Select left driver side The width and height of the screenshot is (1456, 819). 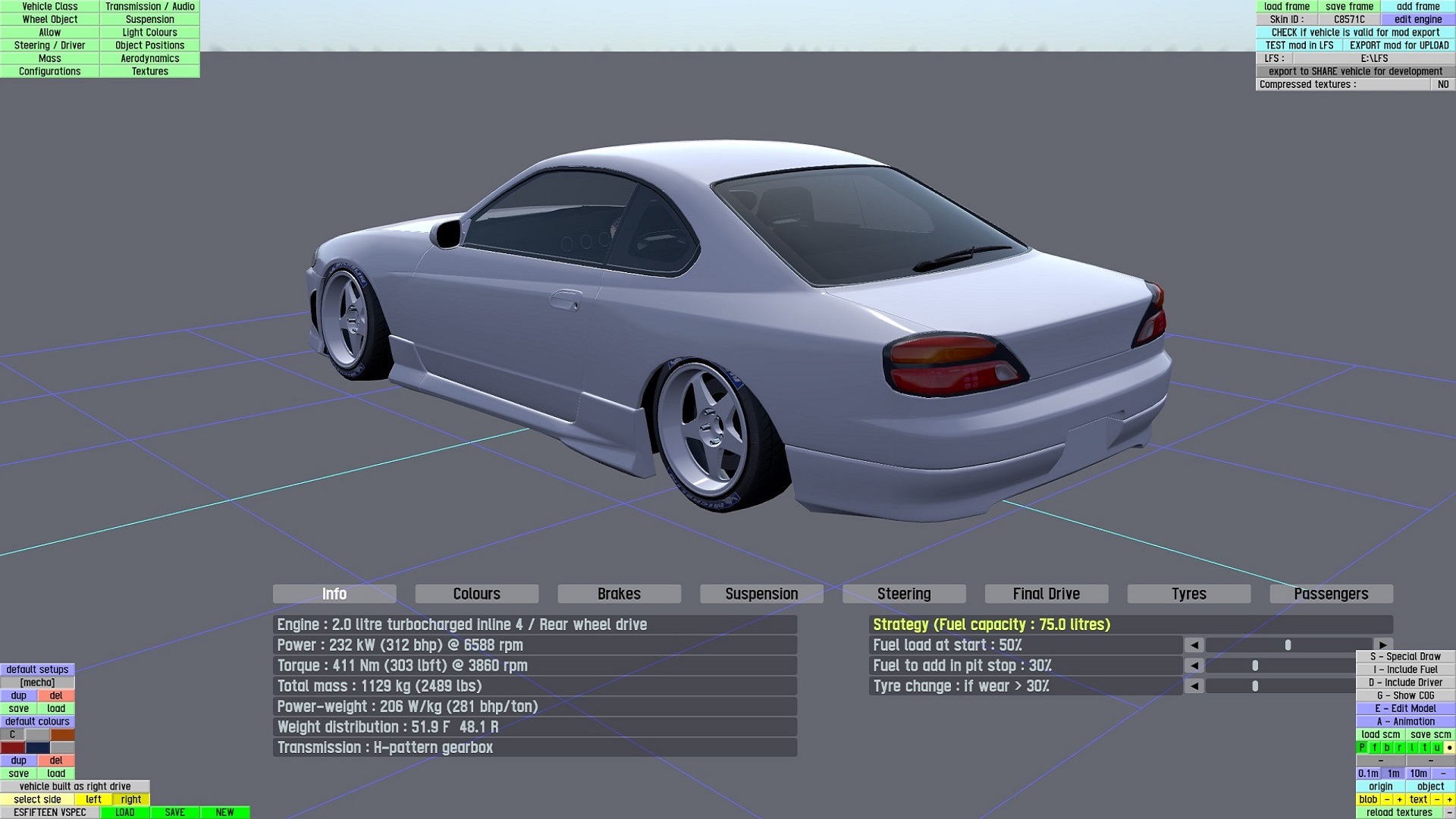pos(93,799)
